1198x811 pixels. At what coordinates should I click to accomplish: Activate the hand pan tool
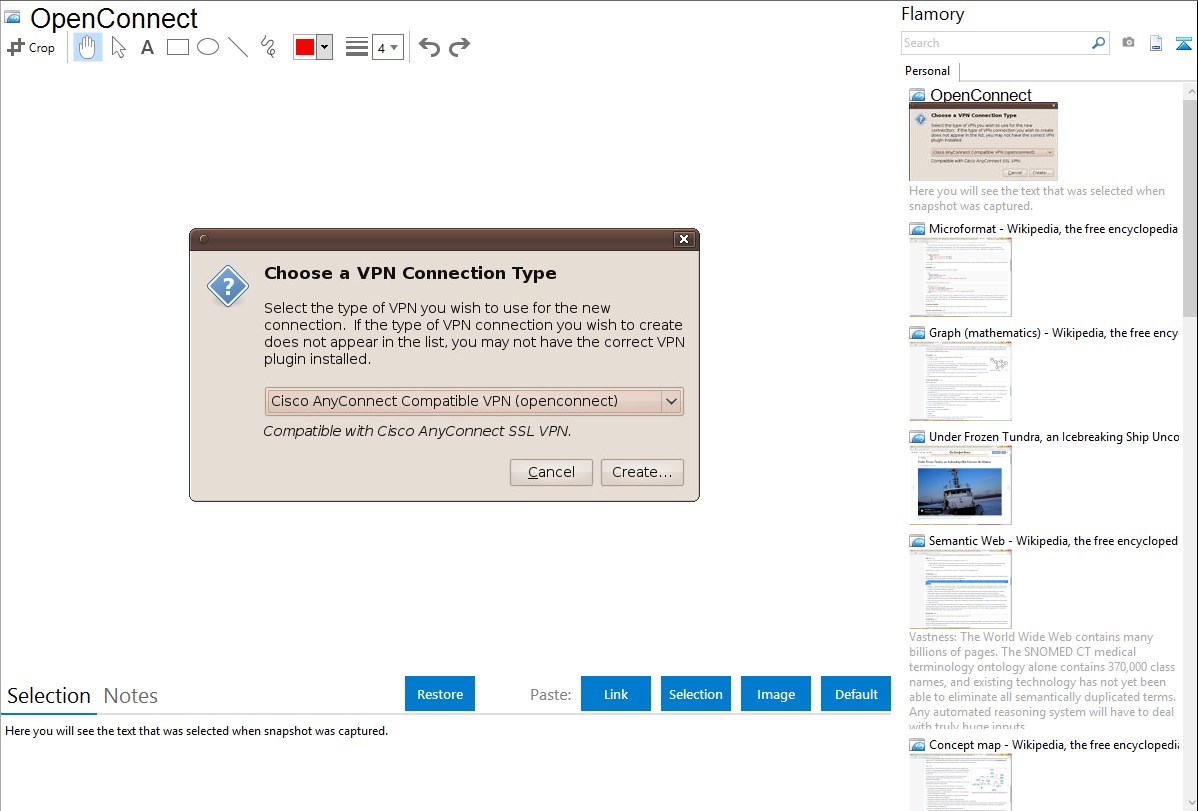coord(88,47)
